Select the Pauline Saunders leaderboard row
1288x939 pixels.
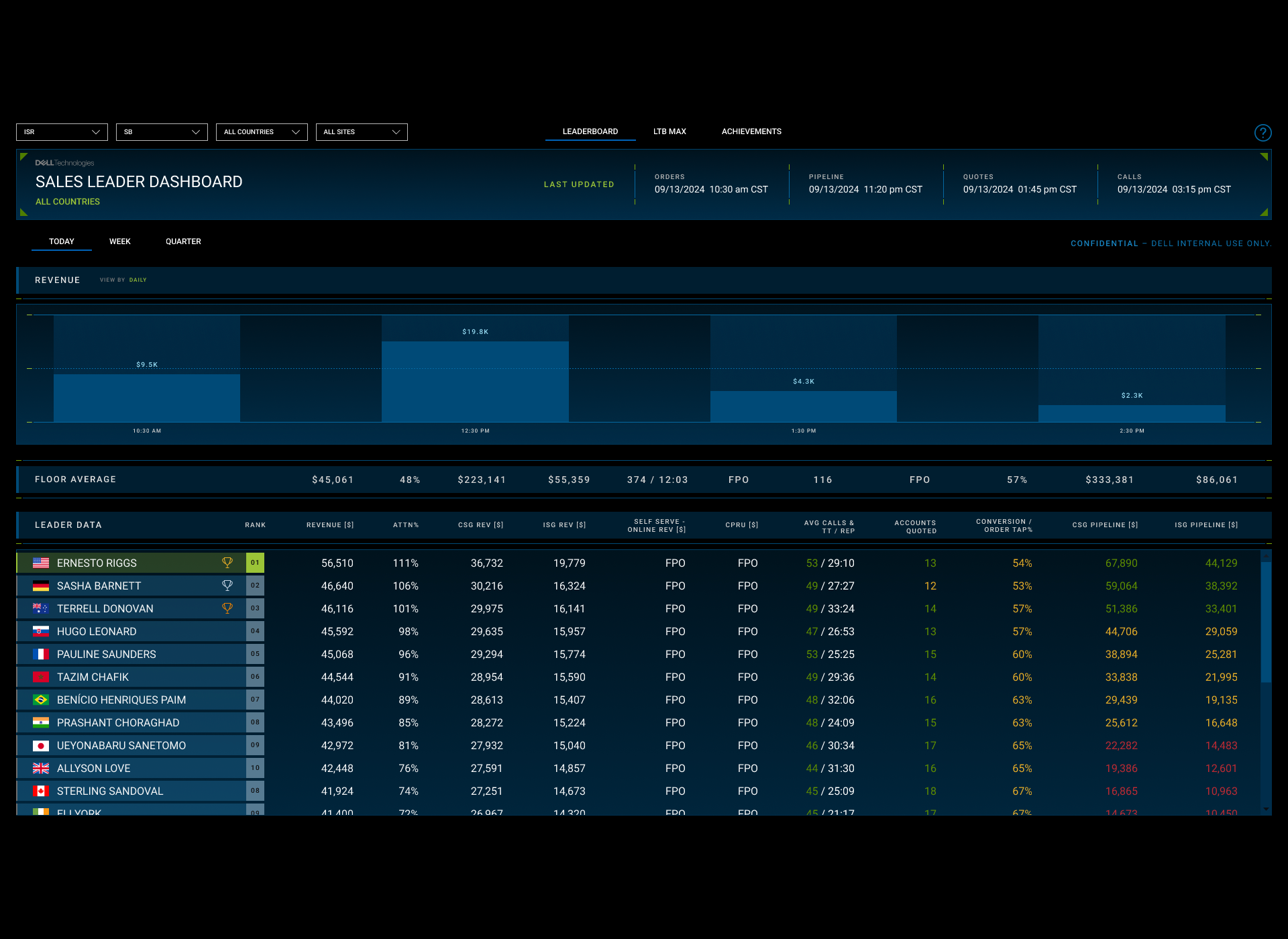tap(637, 654)
